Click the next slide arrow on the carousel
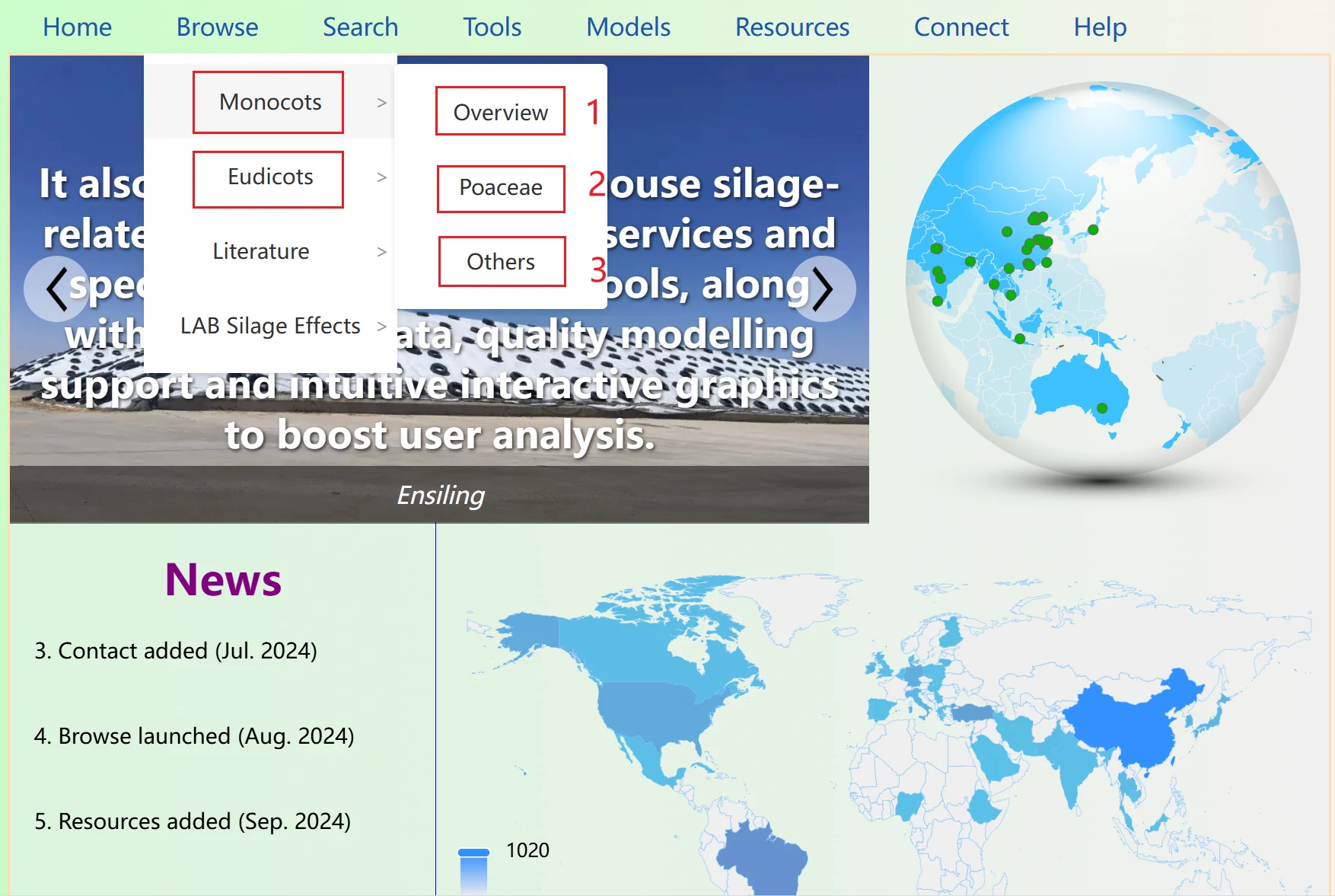The width and height of the screenshot is (1335, 896). 823,288
